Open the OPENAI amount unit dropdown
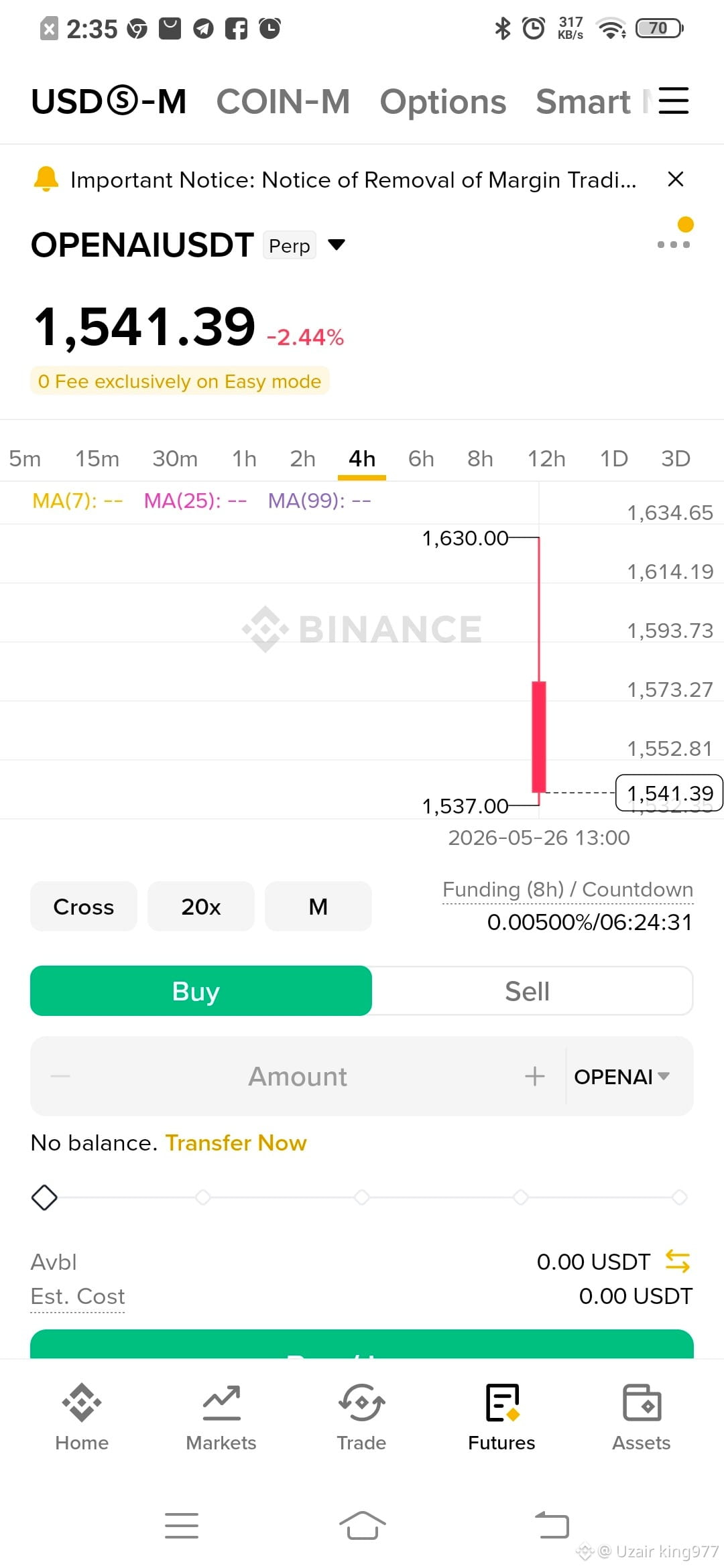 pyautogui.click(x=622, y=1076)
